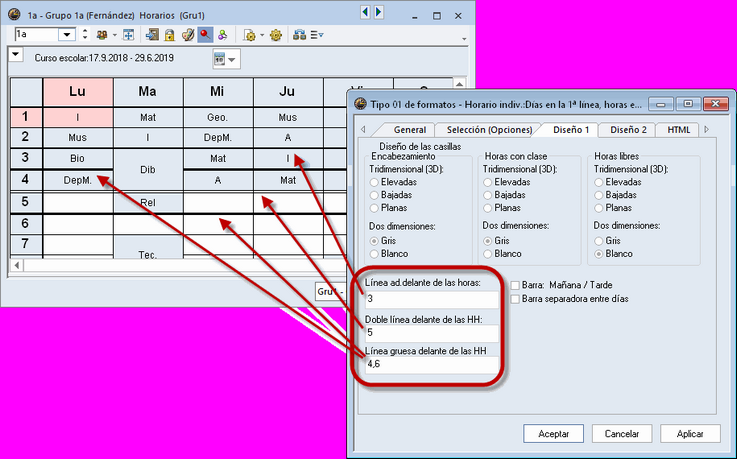Maximize the Tipo 01 de formatos dialog
Screen dimensions: 737x459
(688, 104)
